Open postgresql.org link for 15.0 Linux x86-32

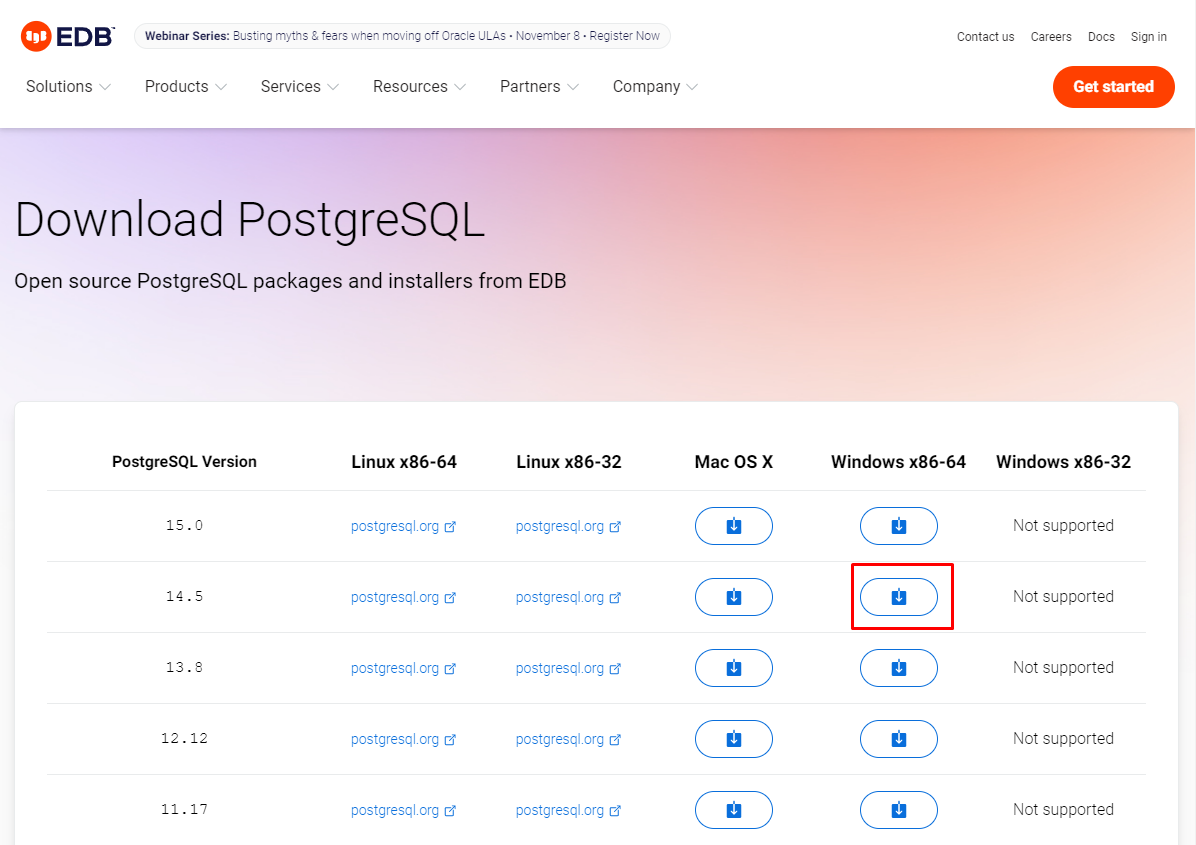tap(568, 526)
